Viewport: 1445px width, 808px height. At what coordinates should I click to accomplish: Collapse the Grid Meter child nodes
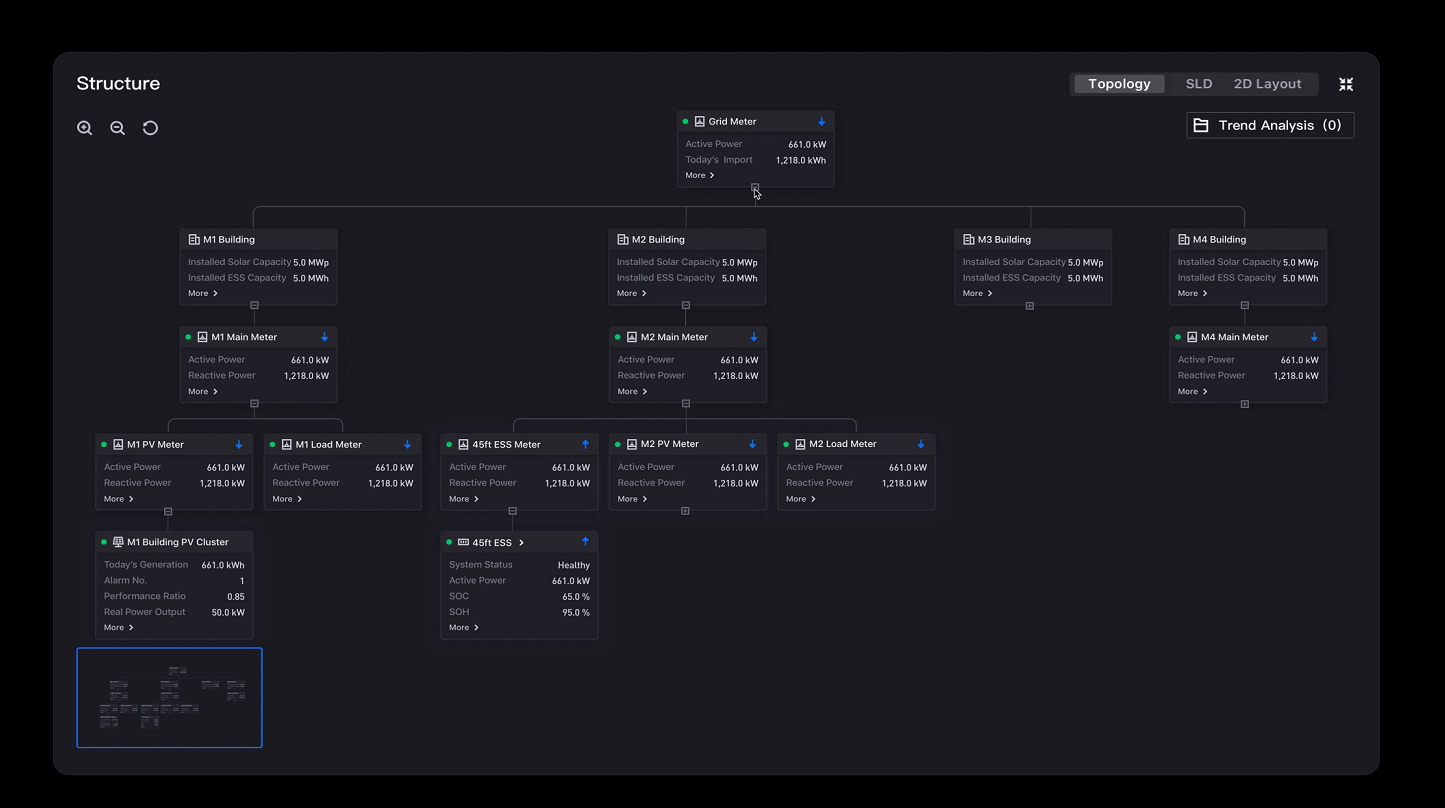755,188
